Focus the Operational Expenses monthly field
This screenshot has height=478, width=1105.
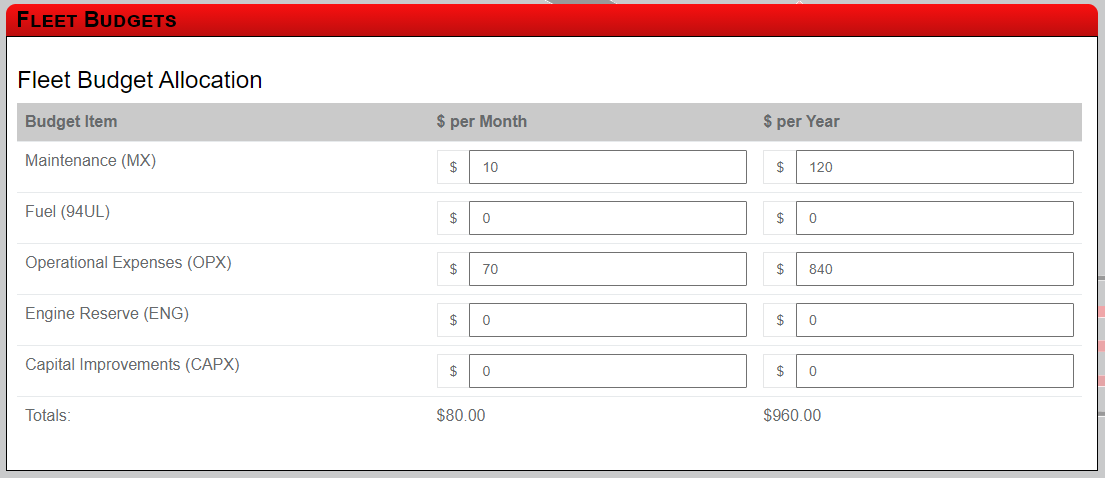pos(607,269)
